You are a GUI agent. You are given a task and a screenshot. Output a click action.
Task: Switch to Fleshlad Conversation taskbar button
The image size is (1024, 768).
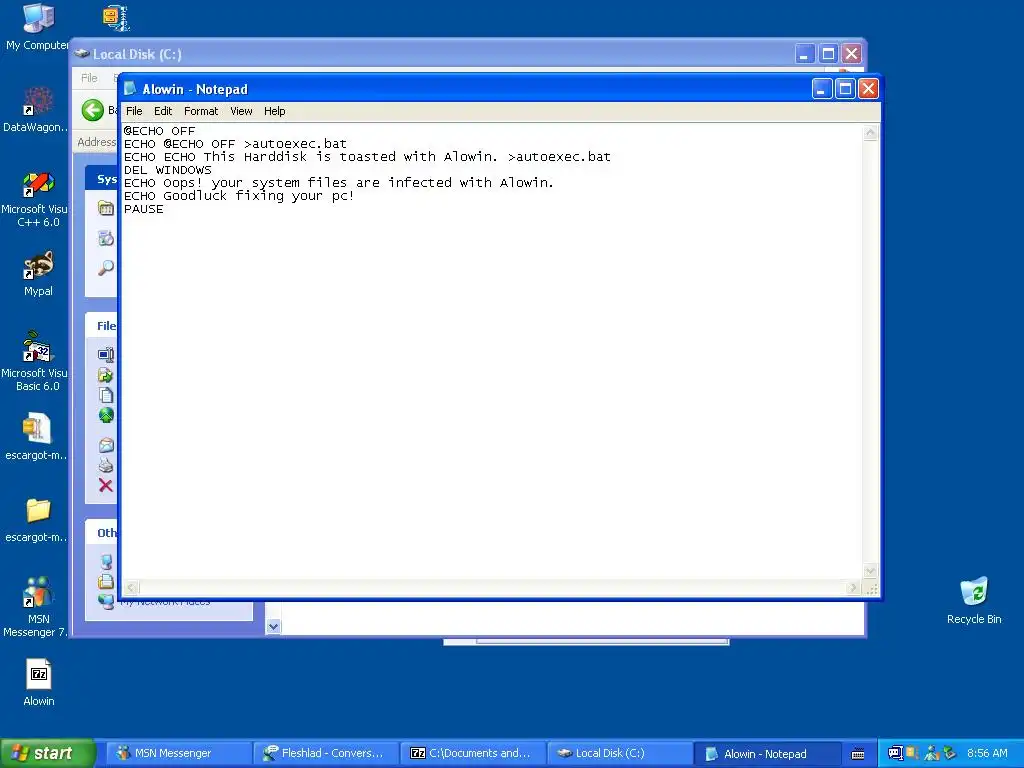pyautogui.click(x=326, y=753)
